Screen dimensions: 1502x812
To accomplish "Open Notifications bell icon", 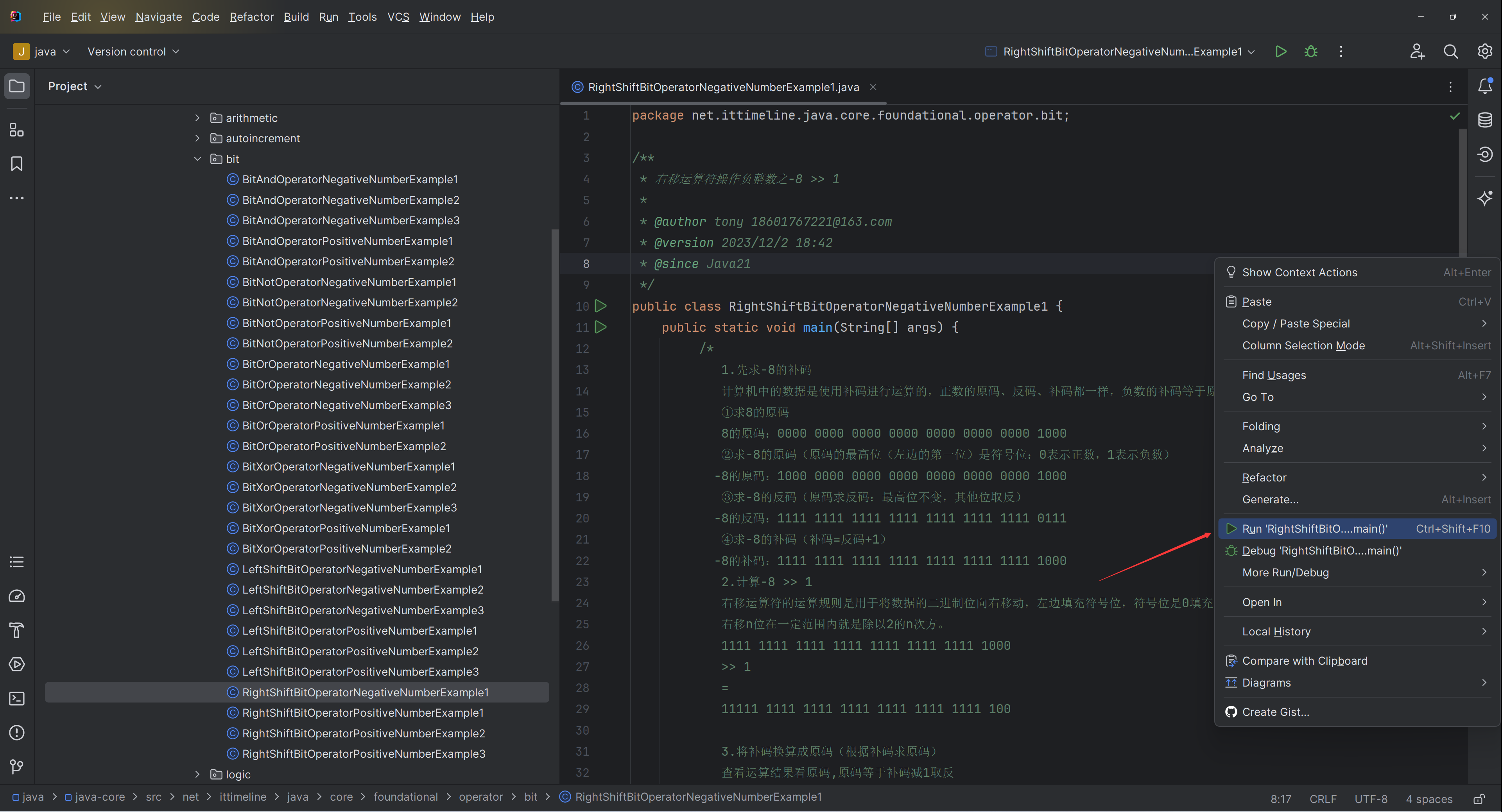I will click(1485, 86).
